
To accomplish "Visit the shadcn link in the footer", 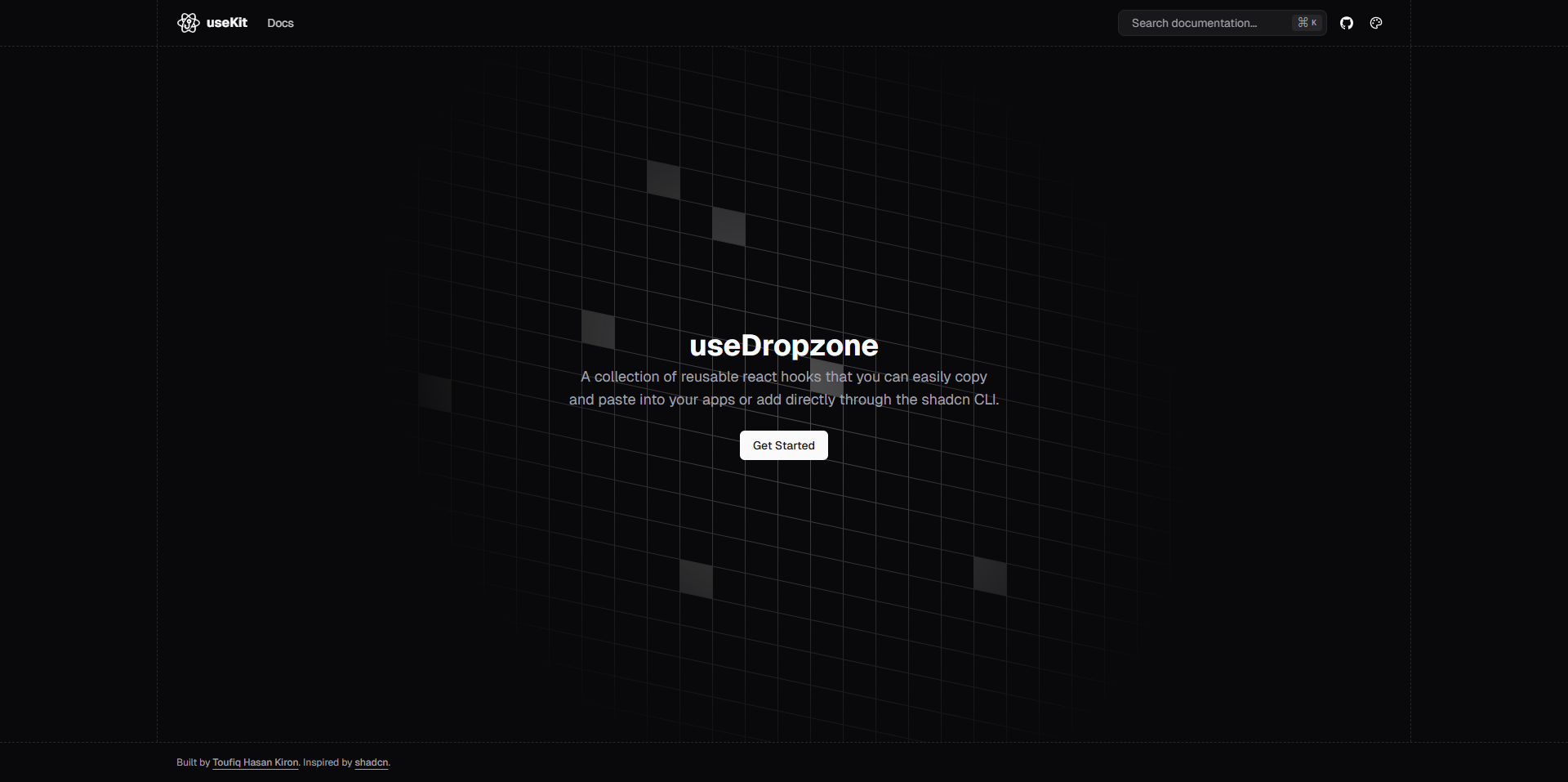I will 371,762.
